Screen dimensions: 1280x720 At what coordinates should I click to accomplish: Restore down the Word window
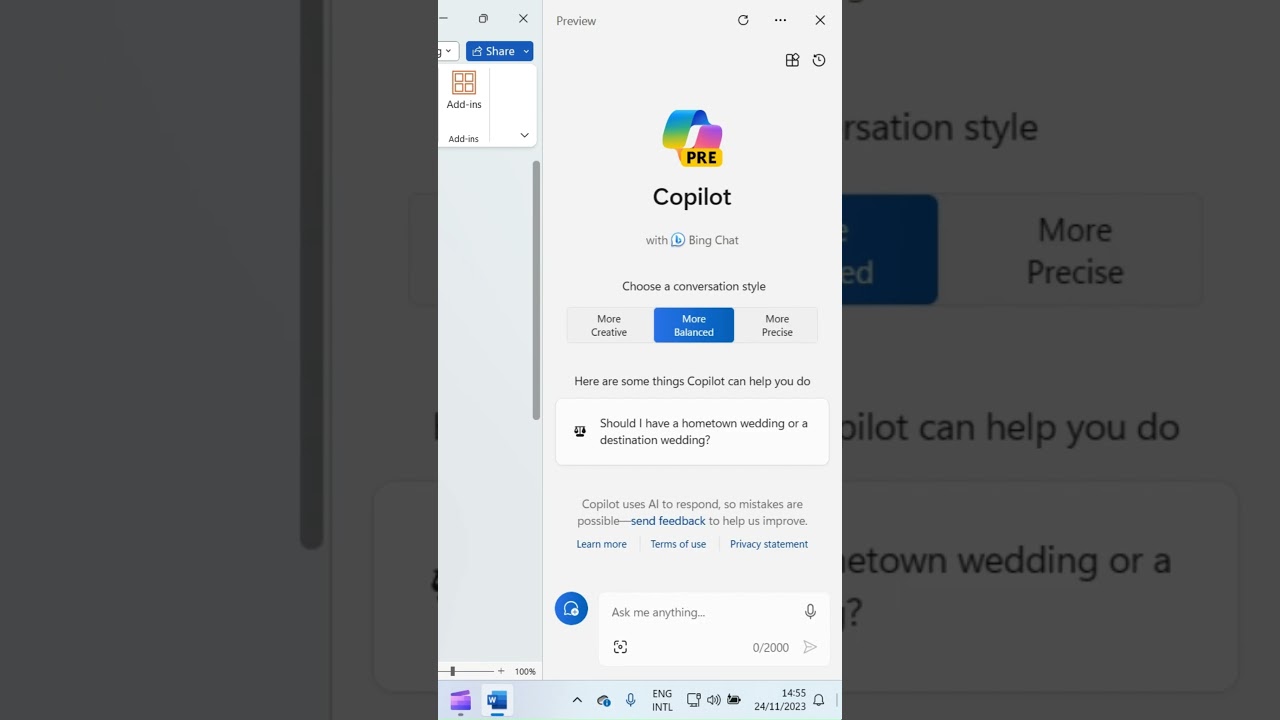[483, 18]
